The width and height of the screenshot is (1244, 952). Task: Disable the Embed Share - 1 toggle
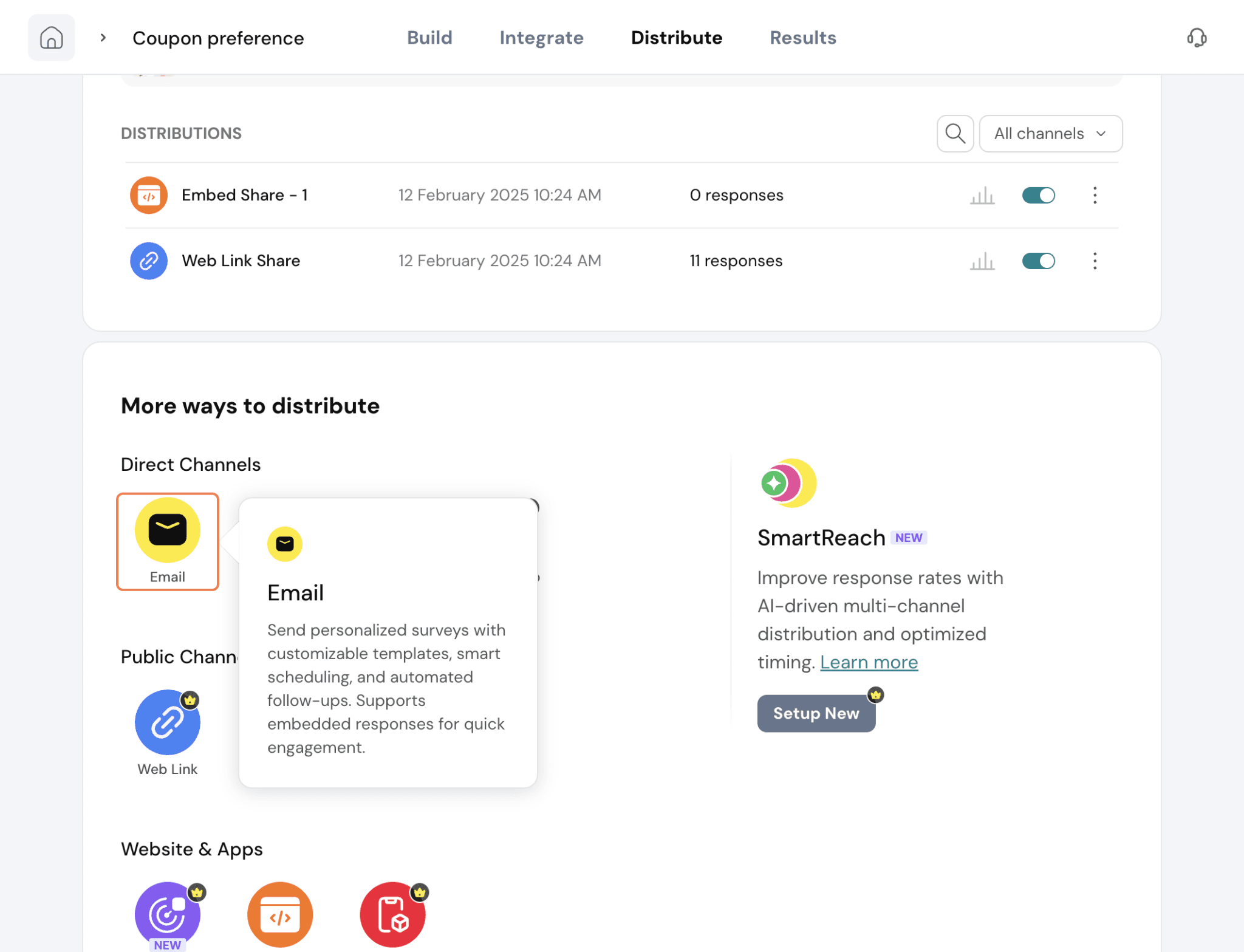[1038, 196]
